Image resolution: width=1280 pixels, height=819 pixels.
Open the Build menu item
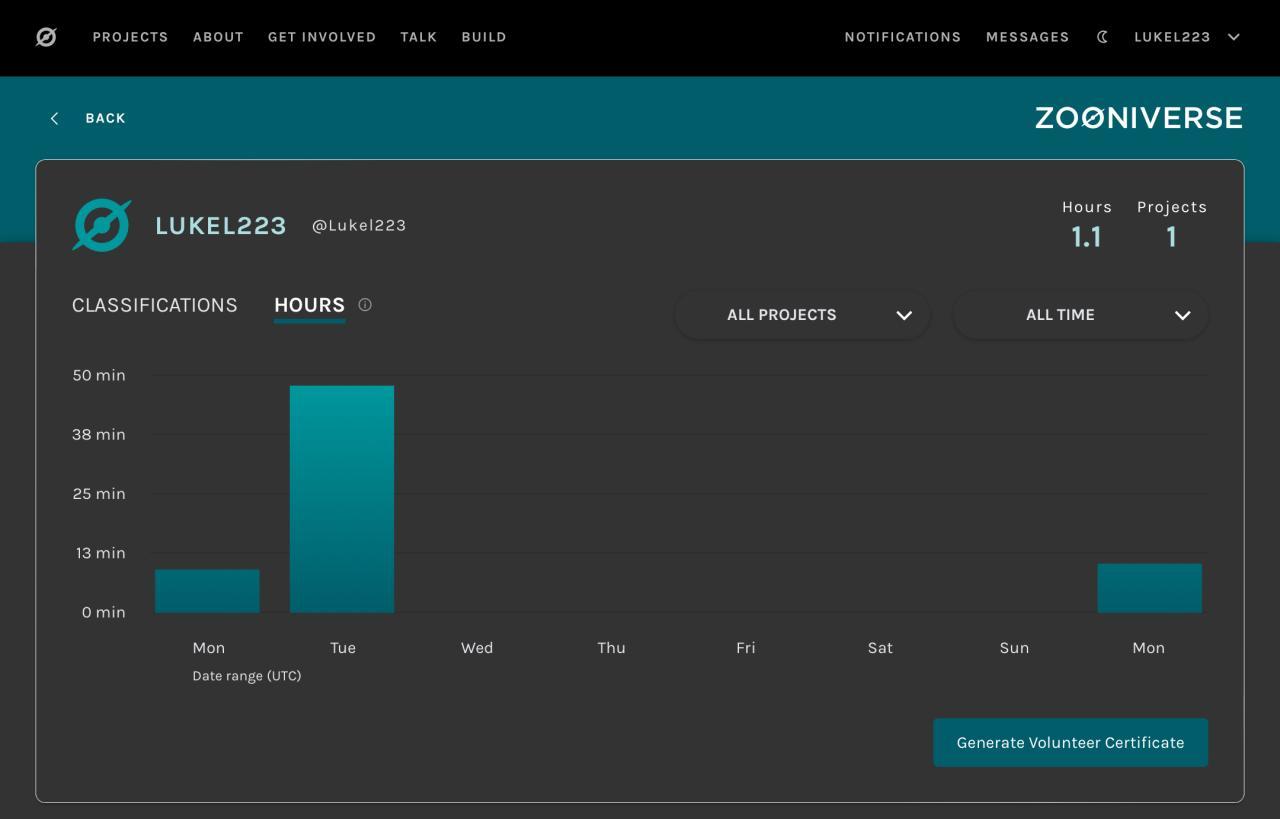point(484,37)
